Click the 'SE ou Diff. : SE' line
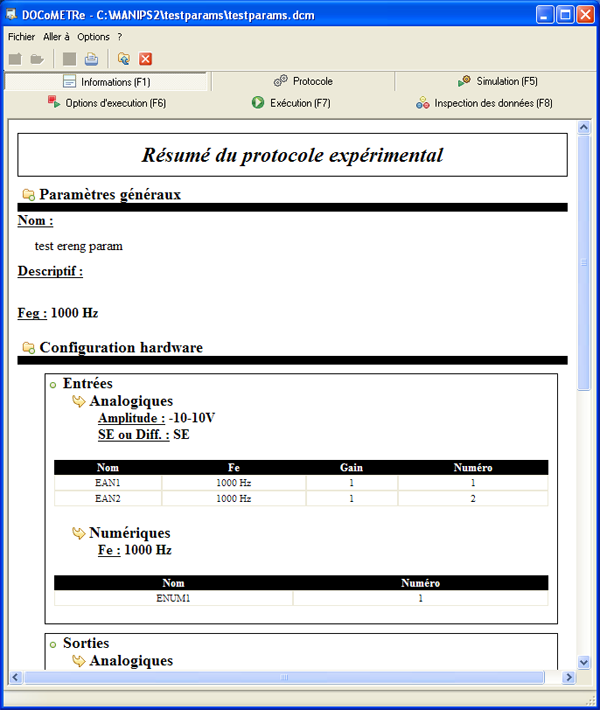 click(144, 434)
